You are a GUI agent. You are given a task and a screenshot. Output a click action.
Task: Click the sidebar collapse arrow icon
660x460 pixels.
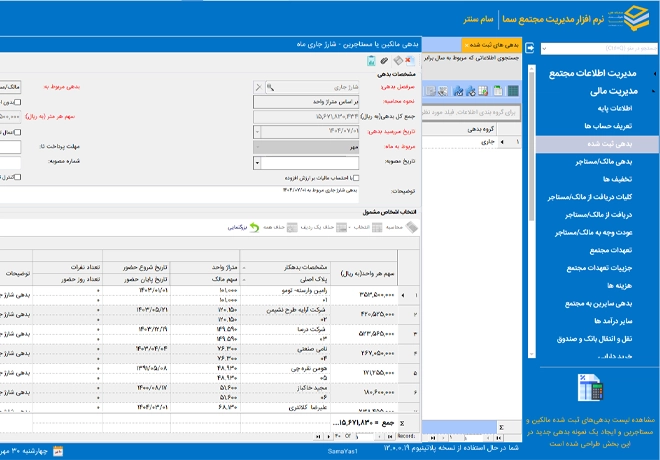click(530, 47)
